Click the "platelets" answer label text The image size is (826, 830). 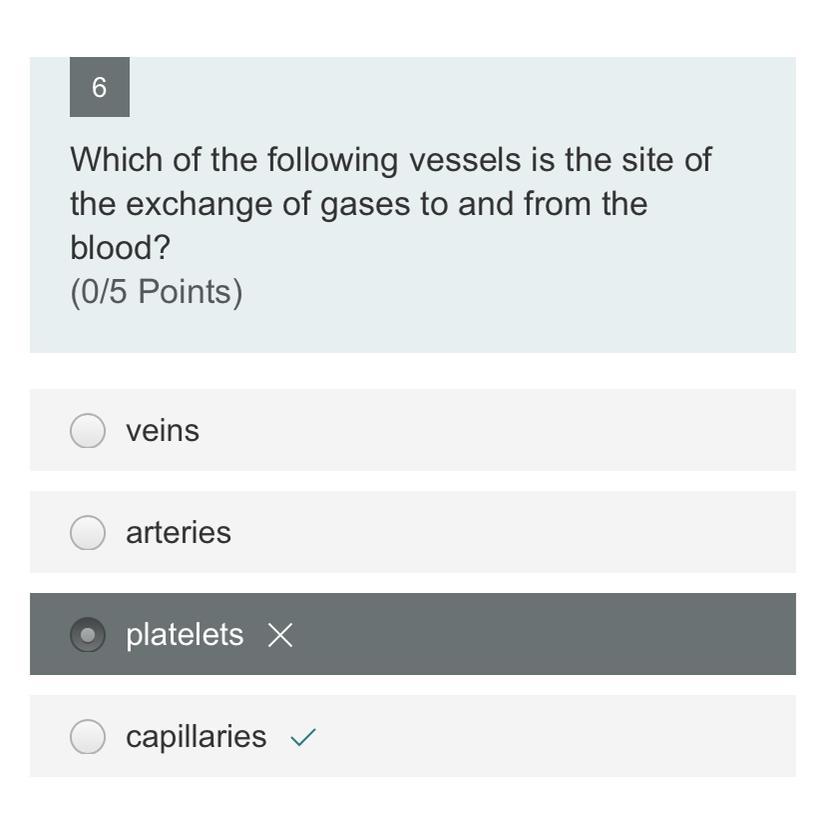point(184,635)
